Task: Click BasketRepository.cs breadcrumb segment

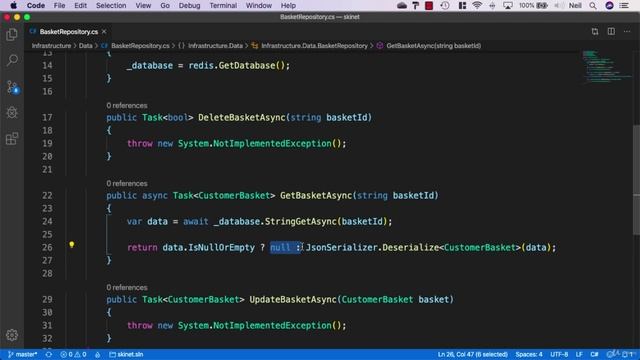Action: tap(136, 46)
